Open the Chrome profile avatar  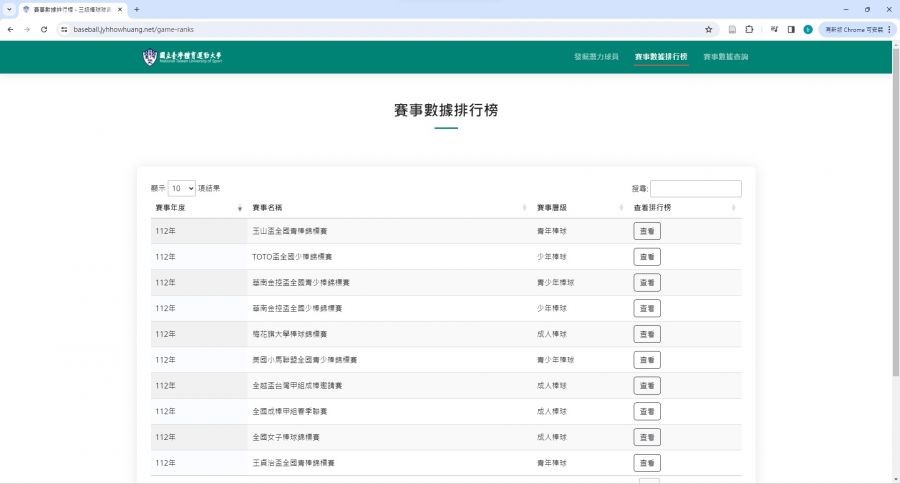tap(808, 29)
